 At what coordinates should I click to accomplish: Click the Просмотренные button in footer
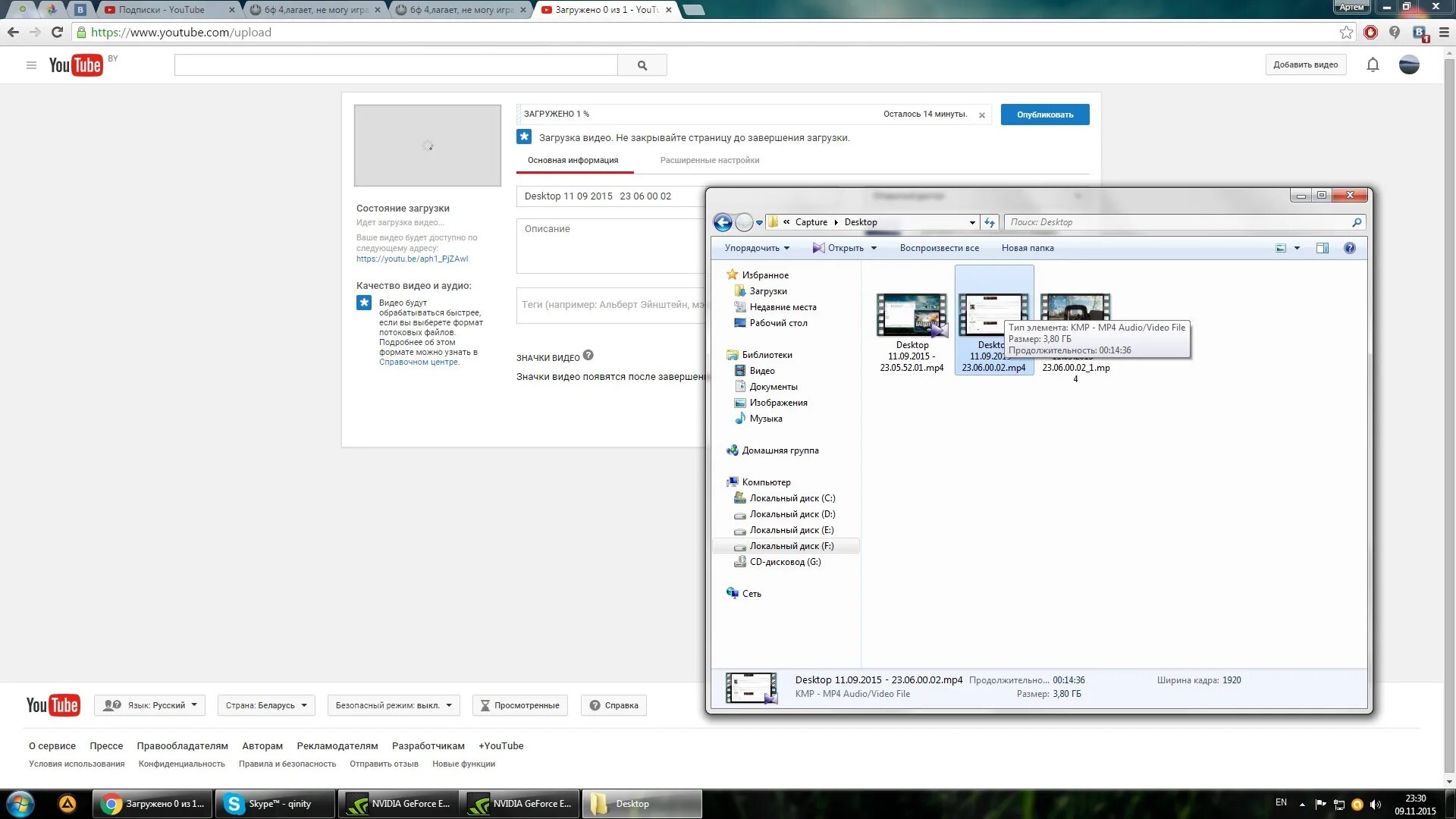(x=519, y=705)
